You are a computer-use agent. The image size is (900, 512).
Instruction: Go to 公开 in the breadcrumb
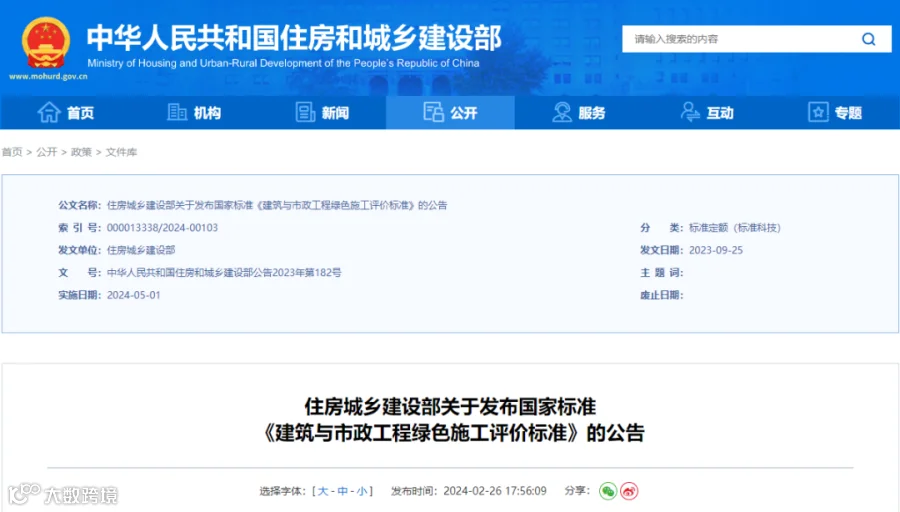(x=46, y=152)
